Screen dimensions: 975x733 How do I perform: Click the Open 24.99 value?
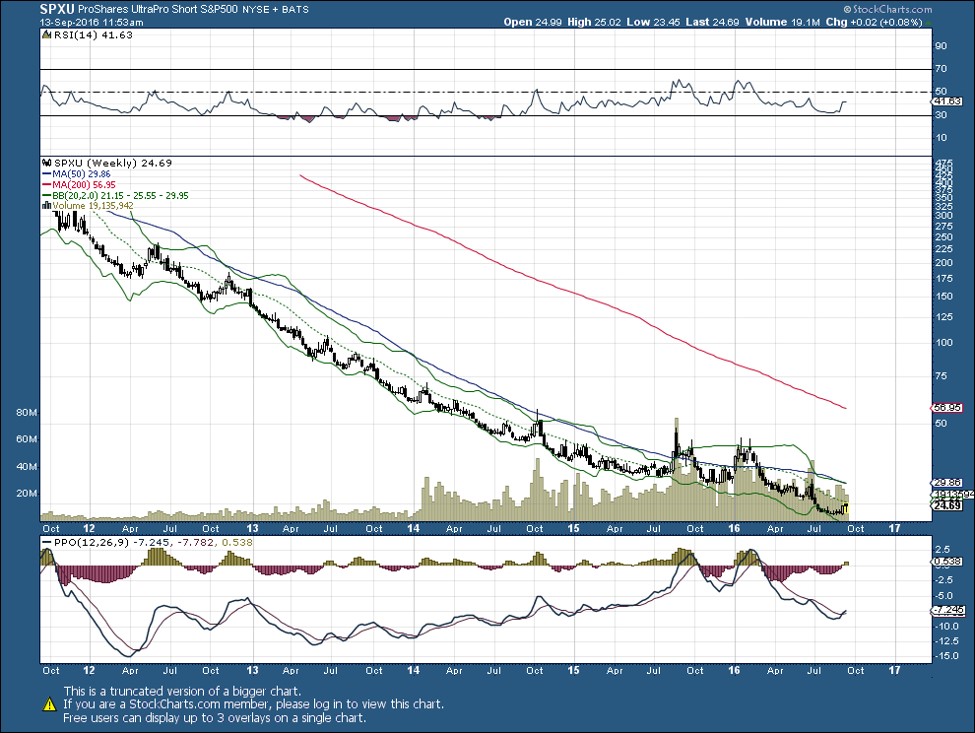(x=532, y=22)
